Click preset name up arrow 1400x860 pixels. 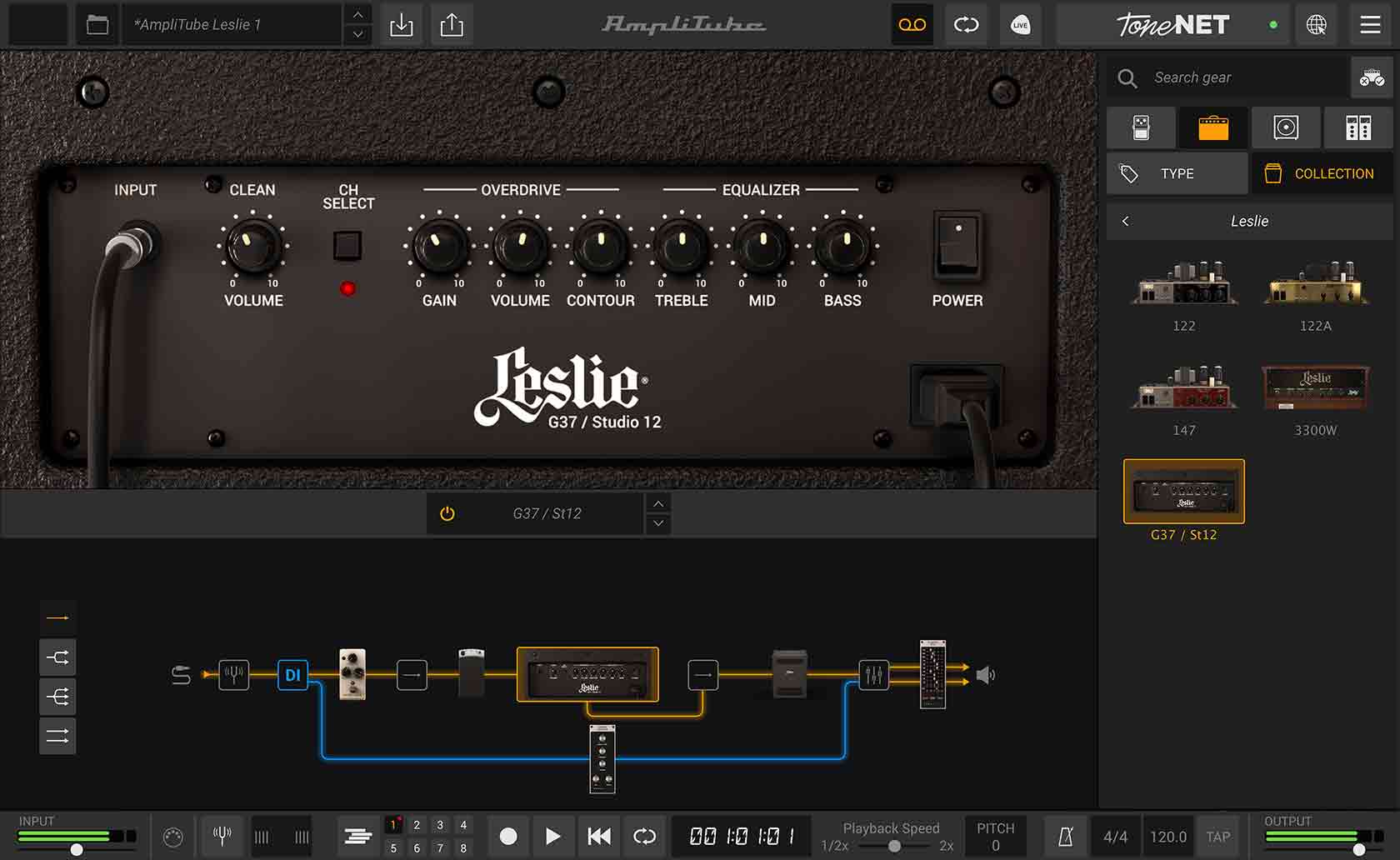[357, 15]
